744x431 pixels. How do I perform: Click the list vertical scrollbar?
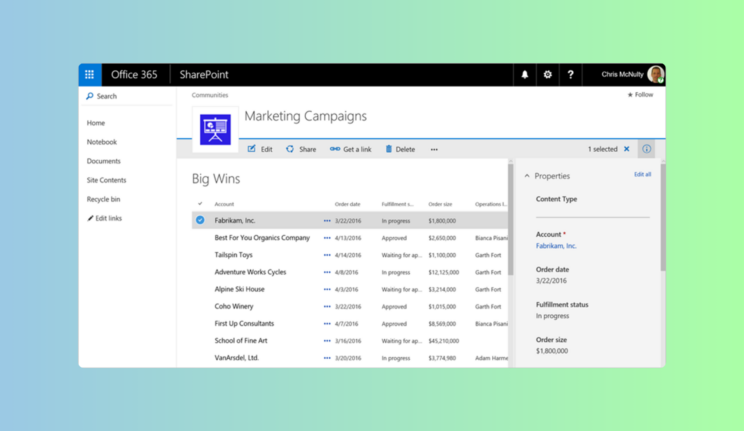pyautogui.click(x=511, y=218)
